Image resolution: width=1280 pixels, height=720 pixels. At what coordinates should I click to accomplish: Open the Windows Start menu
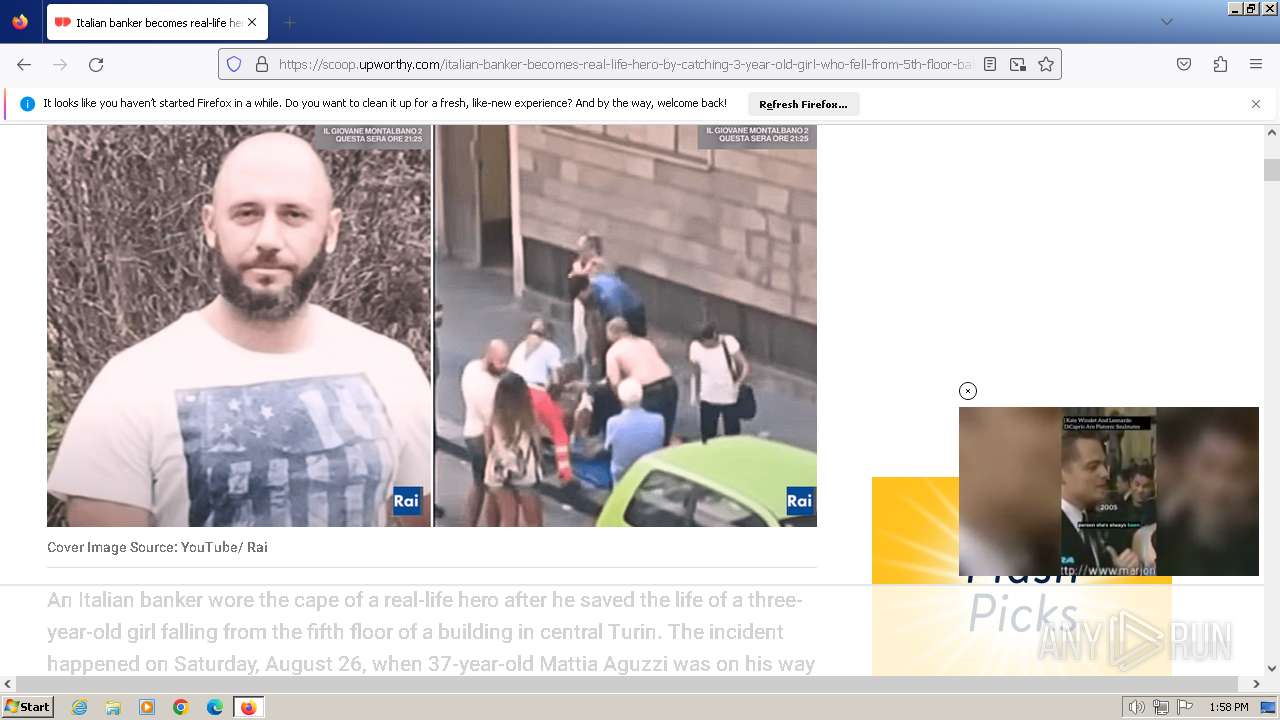click(27, 707)
